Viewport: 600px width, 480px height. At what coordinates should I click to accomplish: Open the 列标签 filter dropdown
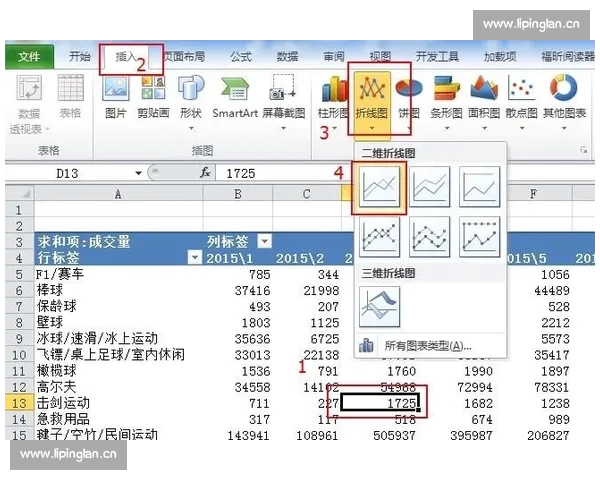(x=264, y=242)
